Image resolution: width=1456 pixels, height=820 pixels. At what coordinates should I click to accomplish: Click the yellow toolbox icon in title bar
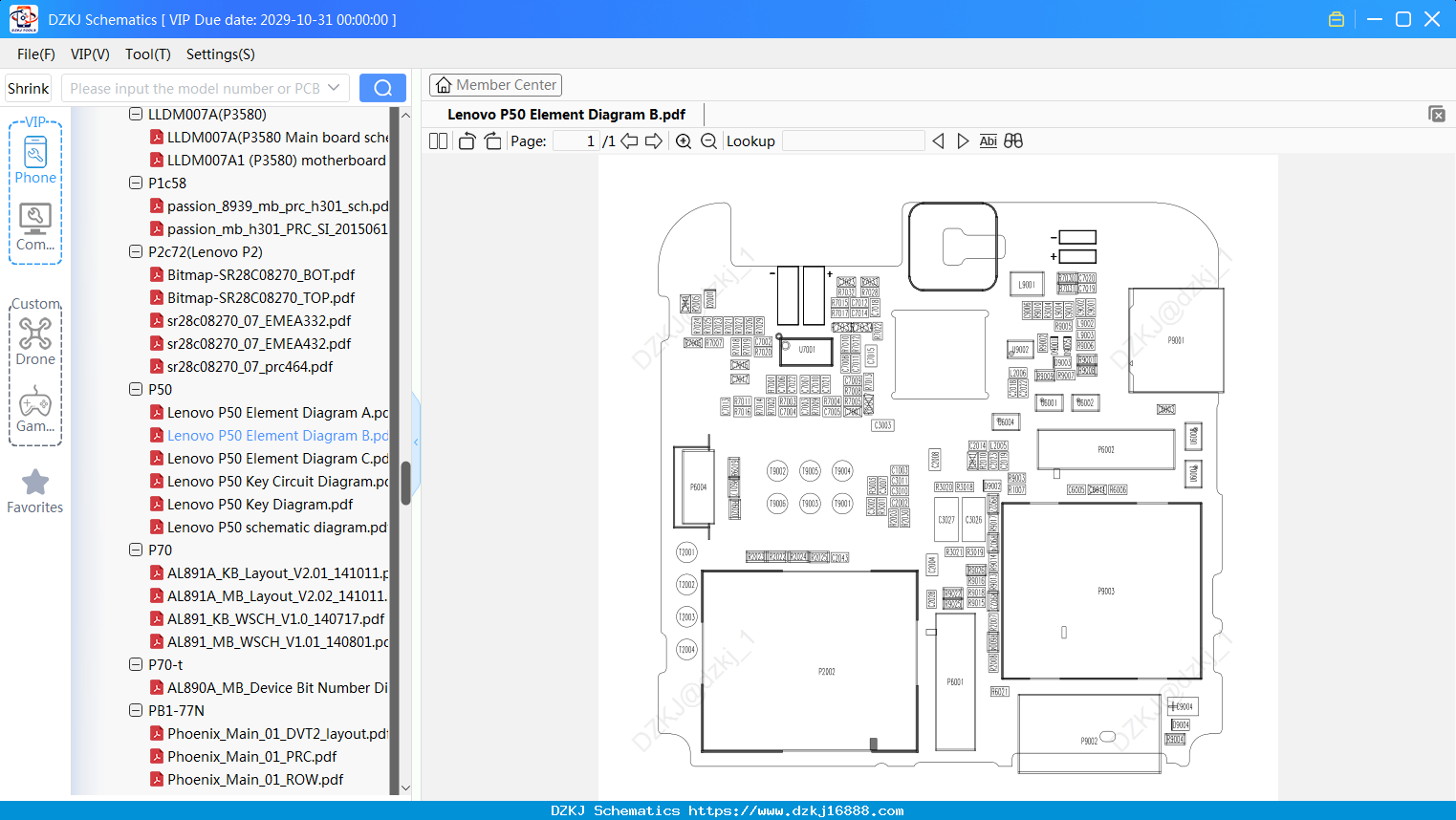(x=1336, y=19)
